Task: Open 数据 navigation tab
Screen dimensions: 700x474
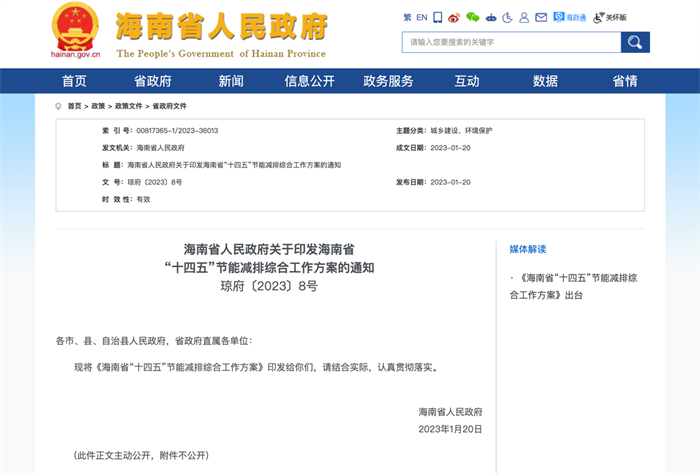Action: (545, 81)
